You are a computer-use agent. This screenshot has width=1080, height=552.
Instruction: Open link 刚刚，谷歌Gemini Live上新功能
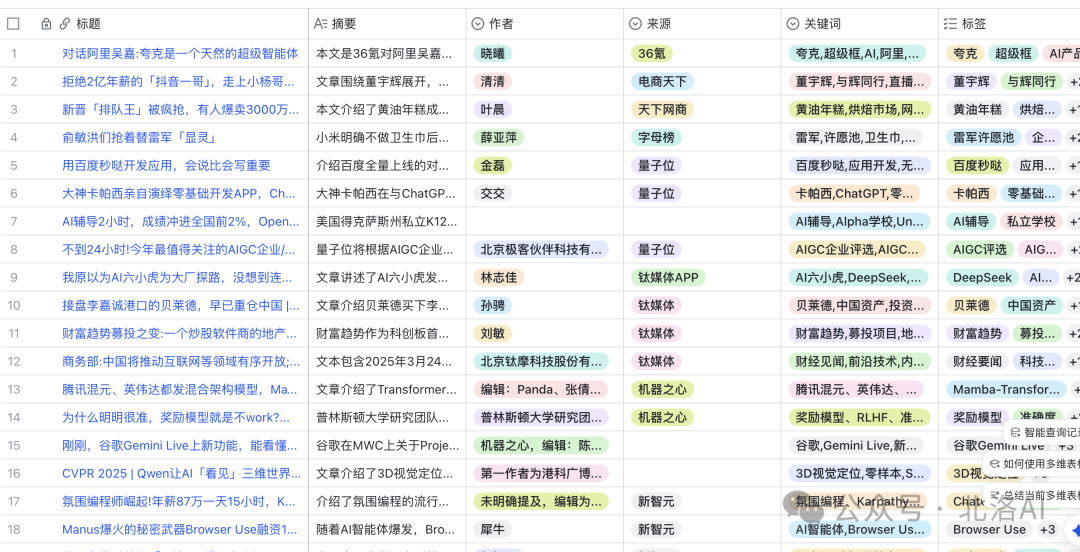(180, 446)
